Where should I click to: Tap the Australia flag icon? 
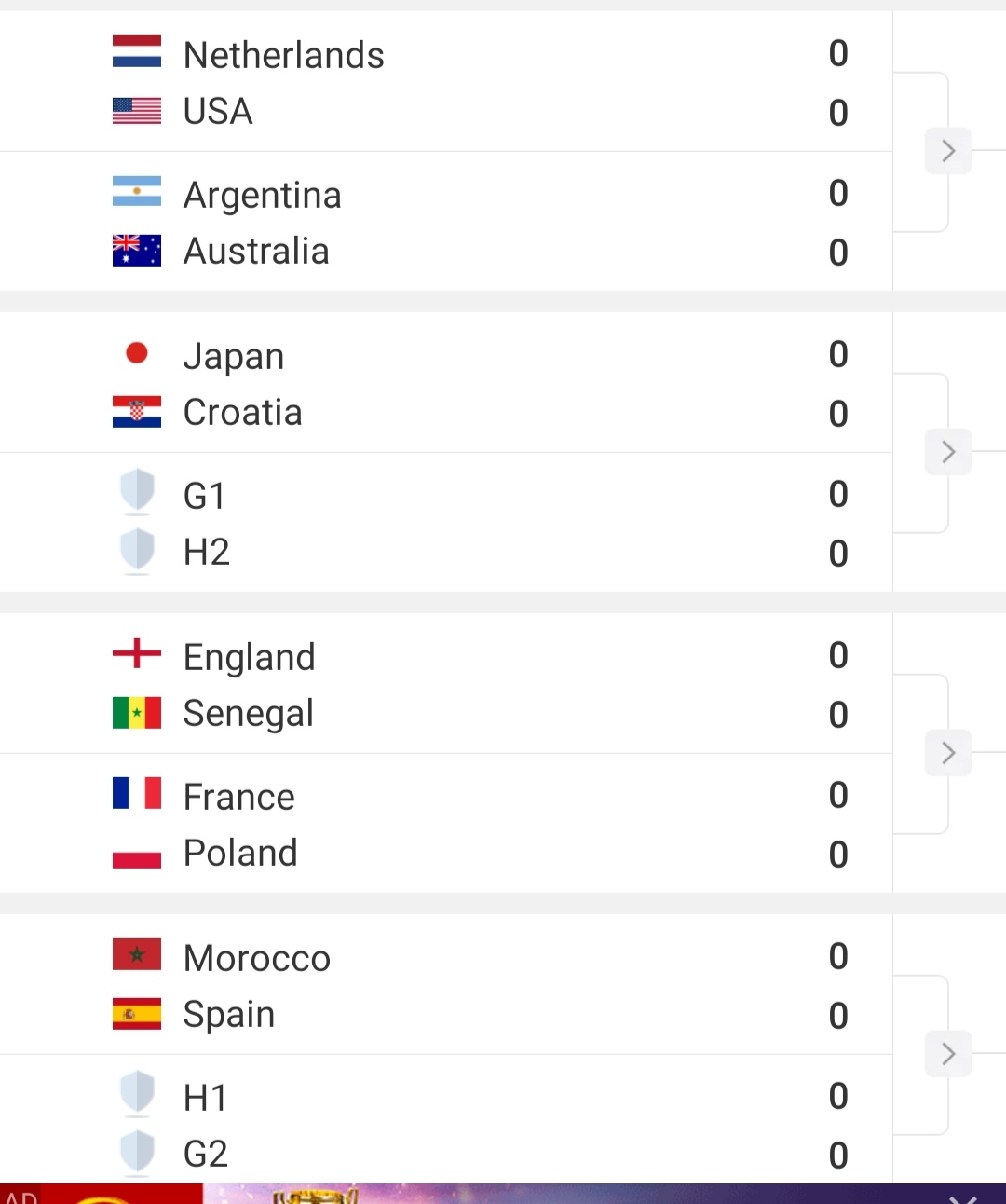pyautogui.click(x=136, y=251)
